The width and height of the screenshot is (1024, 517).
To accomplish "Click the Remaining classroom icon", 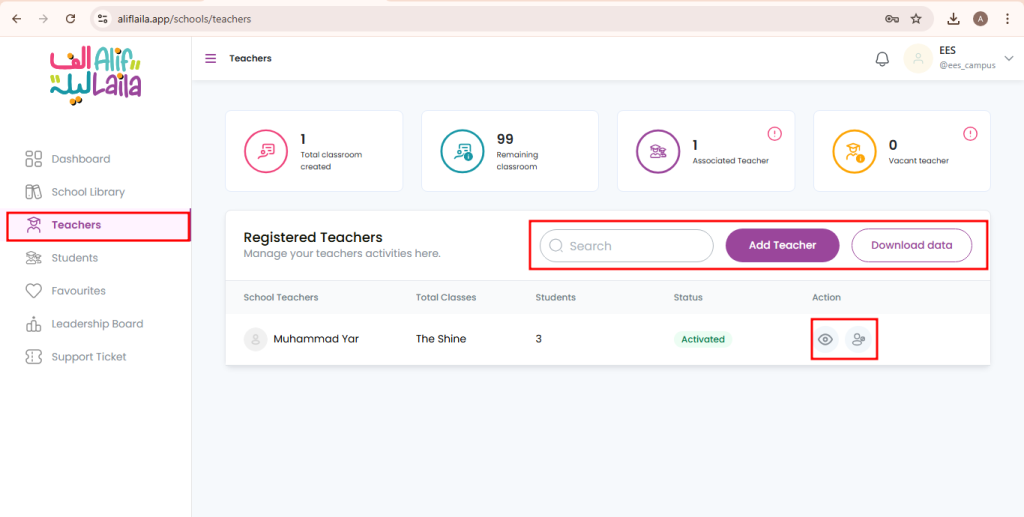I will click(x=462, y=151).
